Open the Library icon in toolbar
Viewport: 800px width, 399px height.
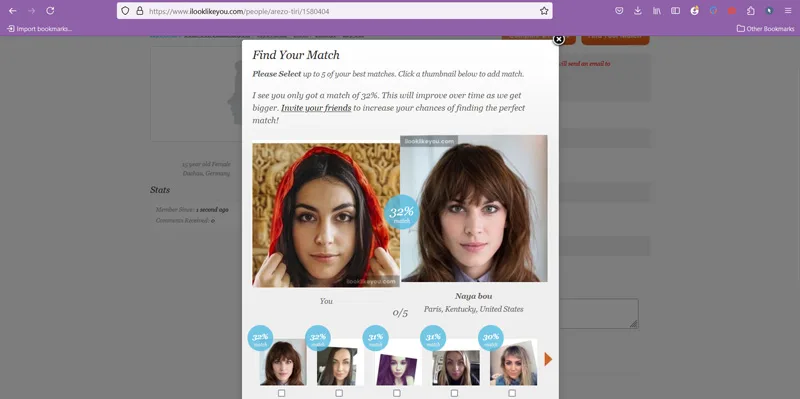[657, 11]
